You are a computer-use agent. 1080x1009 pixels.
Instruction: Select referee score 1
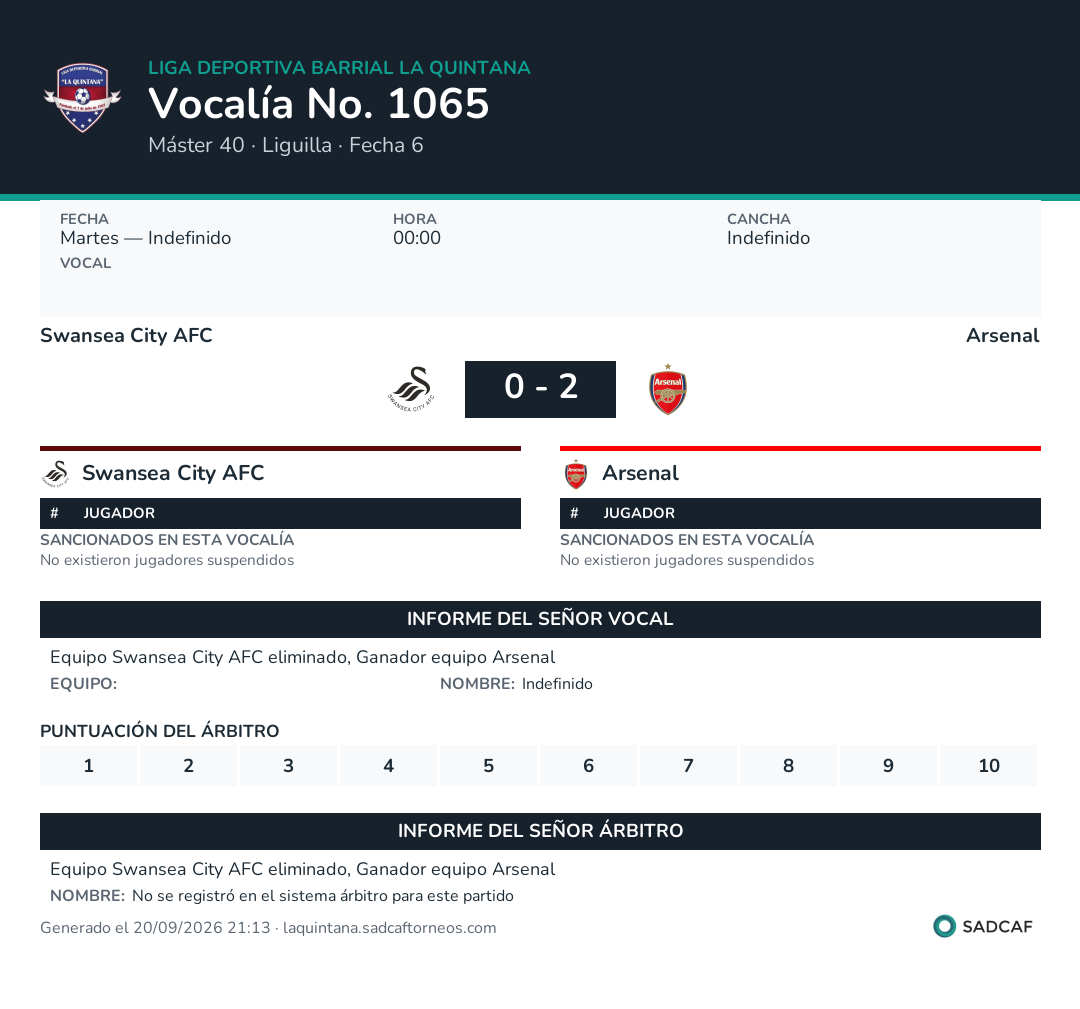pos(88,765)
